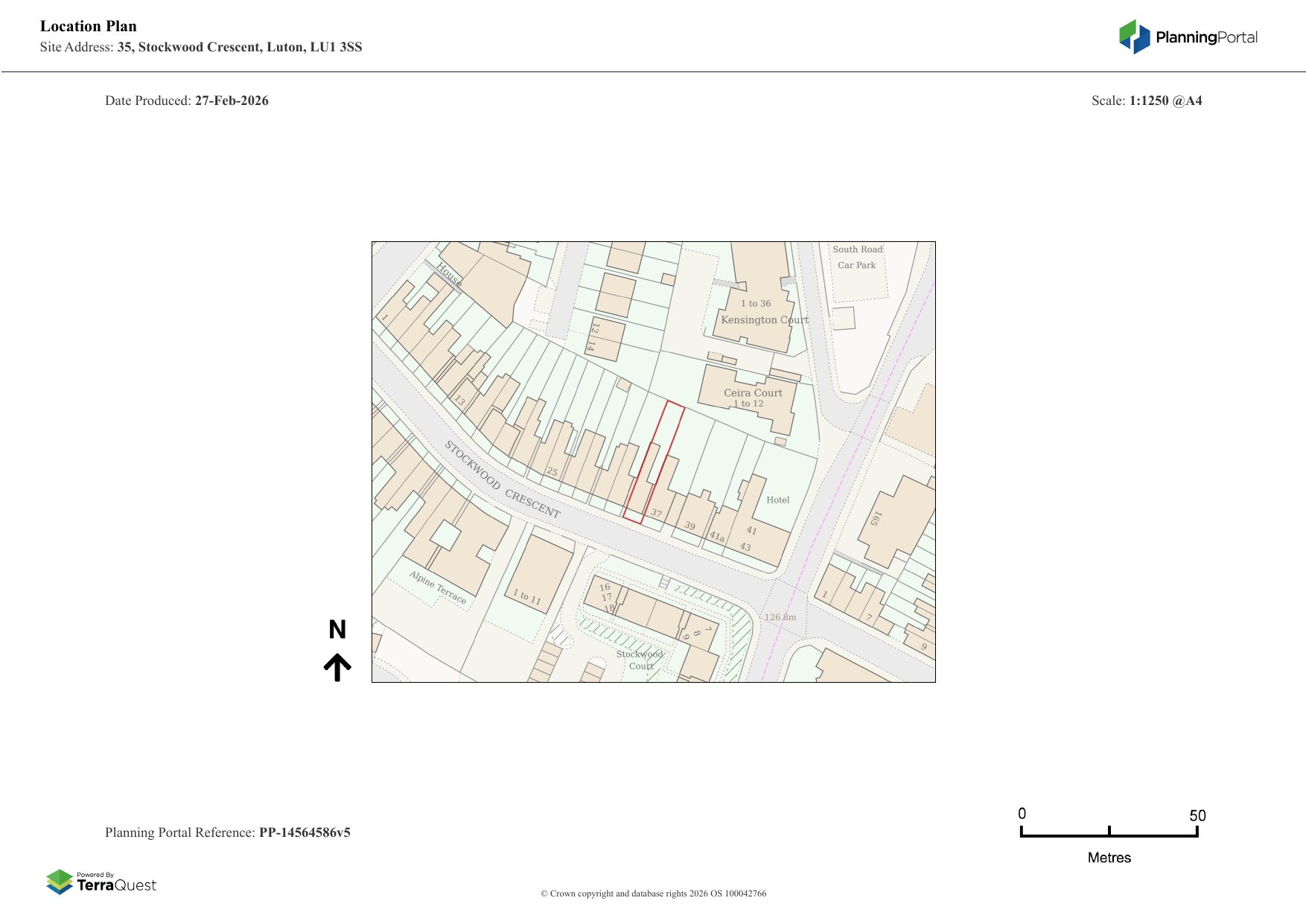
Task: Select the red outlined site boundary
Action: click(653, 463)
